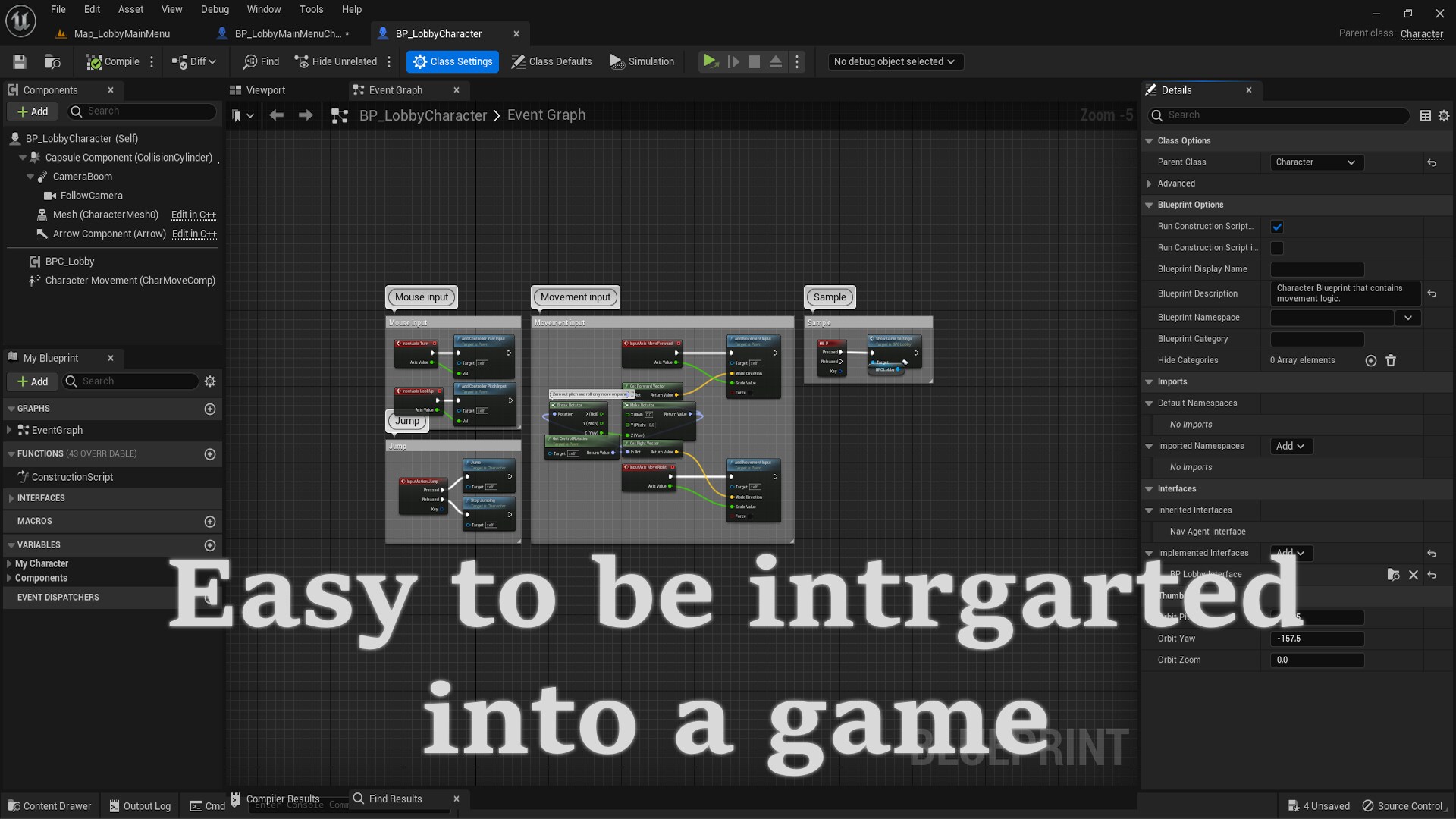The width and height of the screenshot is (1456, 819).
Task: Toggle Run Construction Script on drag checkbox
Action: tap(1277, 227)
